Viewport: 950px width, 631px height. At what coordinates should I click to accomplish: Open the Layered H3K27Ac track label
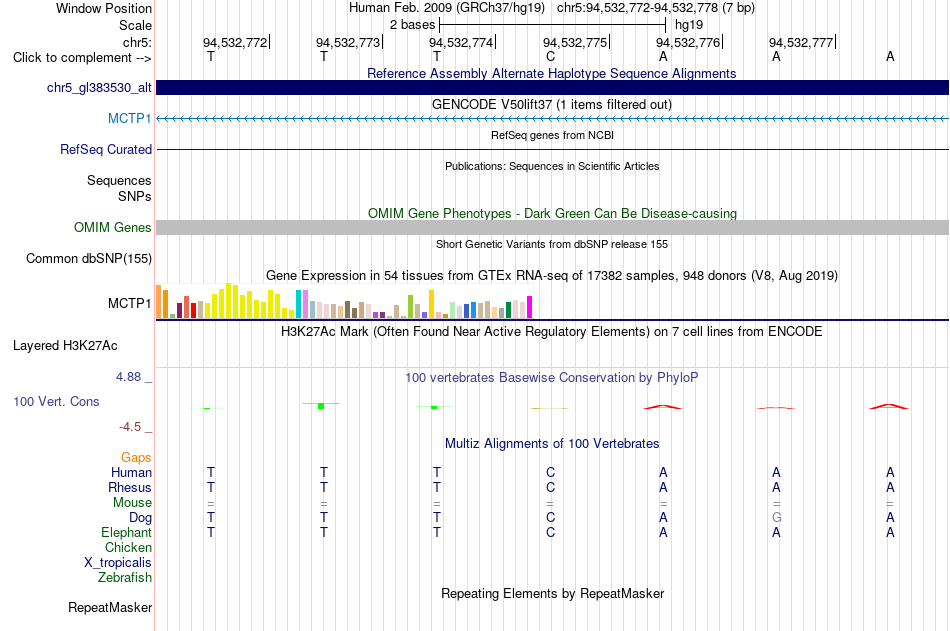coord(65,346)
